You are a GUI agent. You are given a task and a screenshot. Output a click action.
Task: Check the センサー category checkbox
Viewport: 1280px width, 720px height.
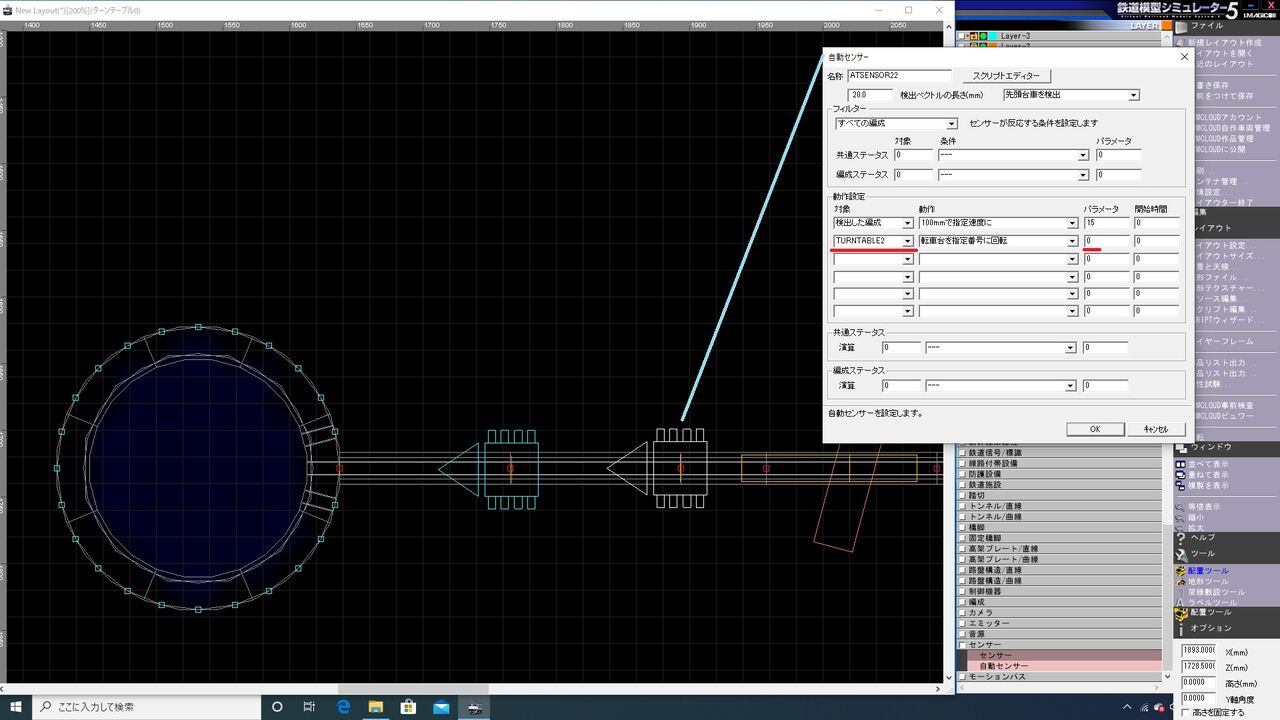963,644
